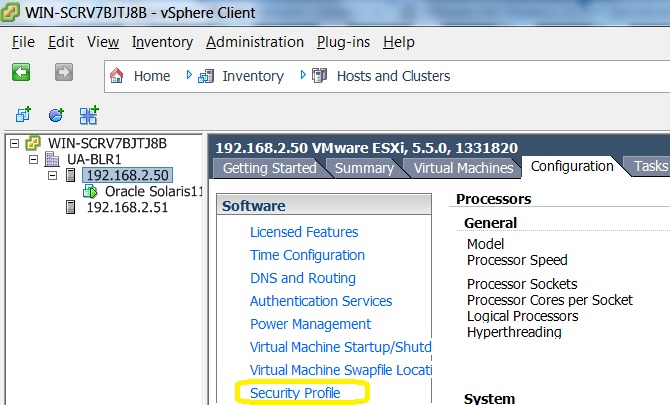This screenshot has height=405, width=670.
Task: Click the Processor Speed label
Action: point(517,260)
